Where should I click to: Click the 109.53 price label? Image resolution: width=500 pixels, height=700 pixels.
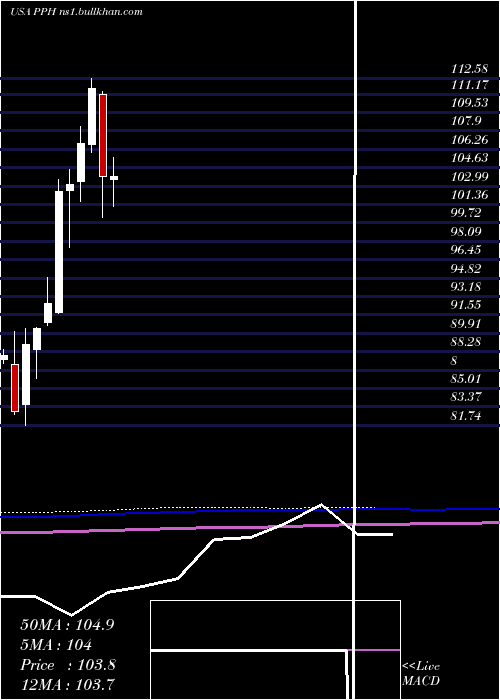[470, 103]
